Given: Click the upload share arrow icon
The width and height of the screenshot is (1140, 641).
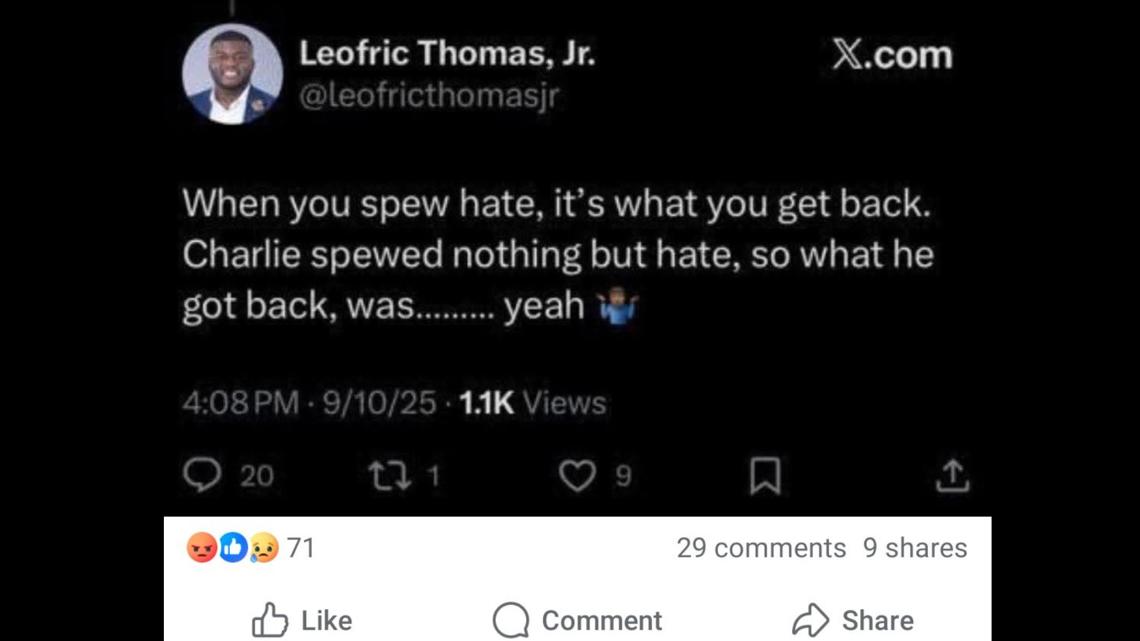Looking at the screenshot, I should pyautogui.click(x=953, y=477).
